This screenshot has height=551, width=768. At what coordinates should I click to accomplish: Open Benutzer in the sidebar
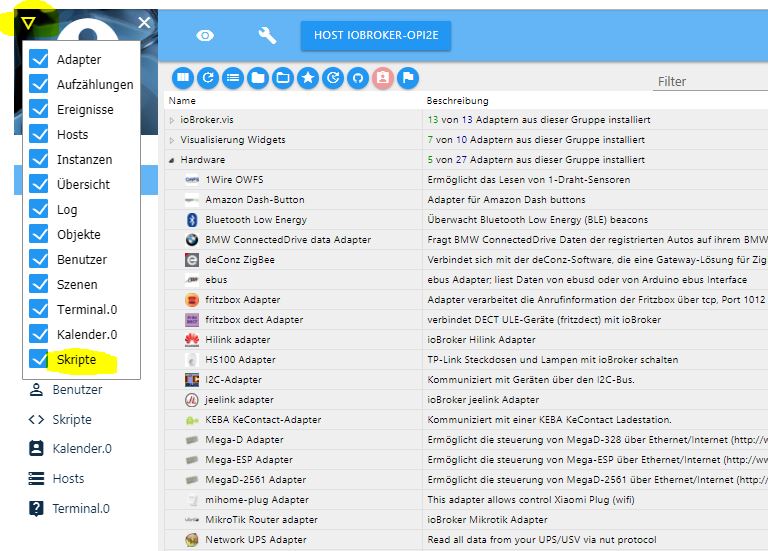66,390
